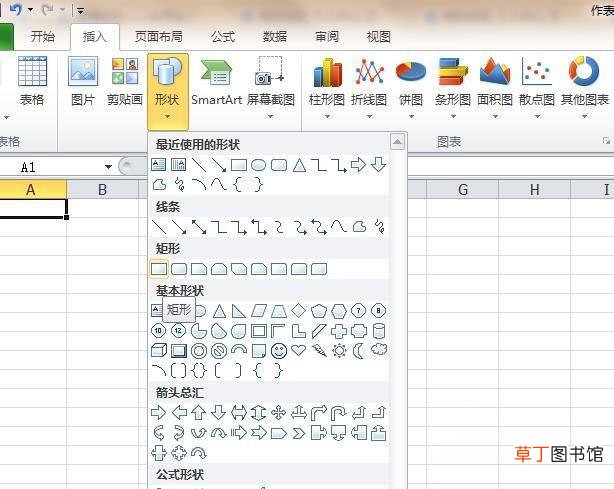The image size is (614, 489).
Task: Open the 图表 group dialog launcher
Action: coord(606,141)
